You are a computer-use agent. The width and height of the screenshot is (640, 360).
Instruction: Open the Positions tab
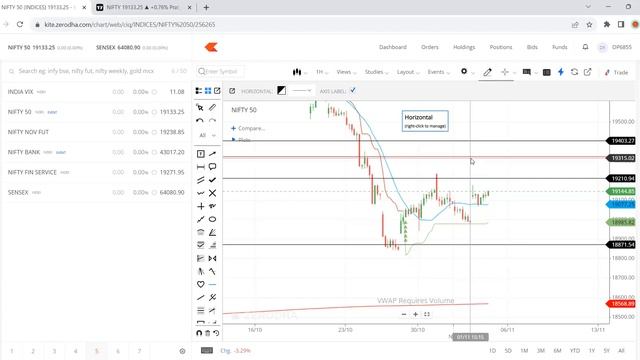501,47
